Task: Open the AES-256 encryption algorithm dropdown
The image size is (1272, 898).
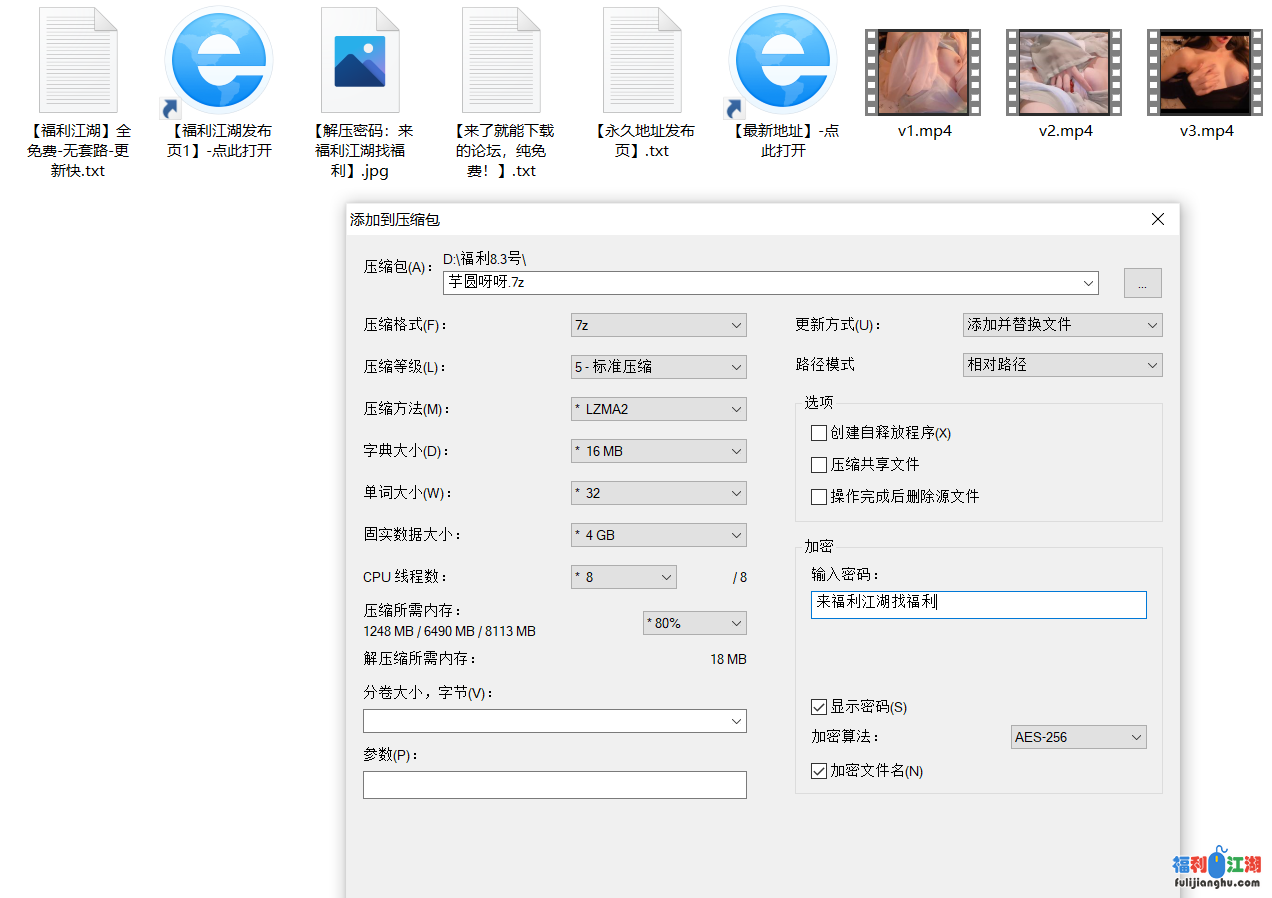Action: tap(1078, 737)
